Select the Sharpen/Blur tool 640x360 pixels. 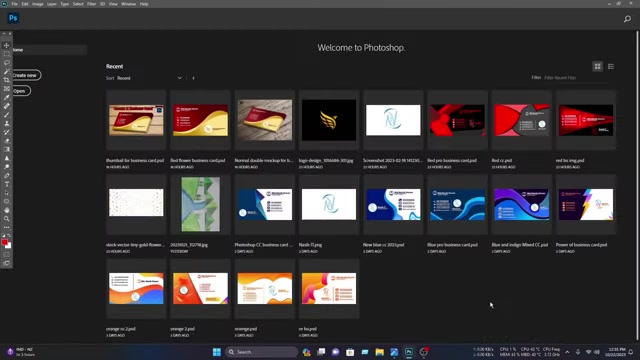pos(7,158)
